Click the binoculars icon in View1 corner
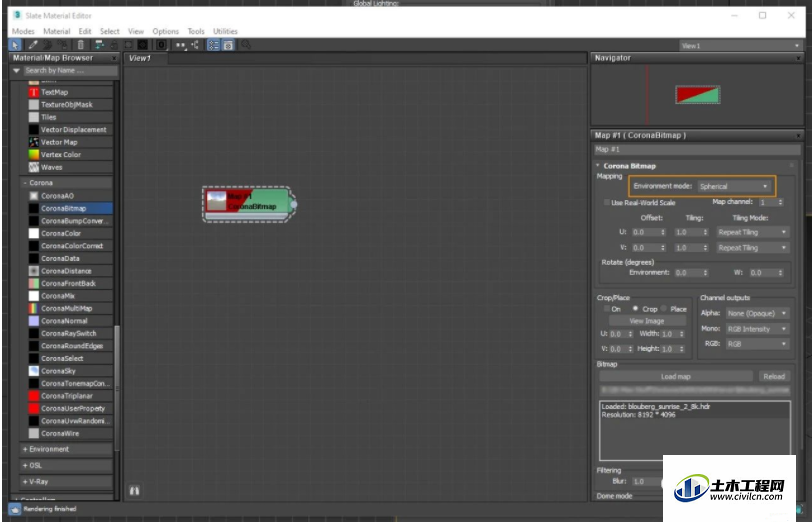Screen dimensions: 812x522 (134, 490)
